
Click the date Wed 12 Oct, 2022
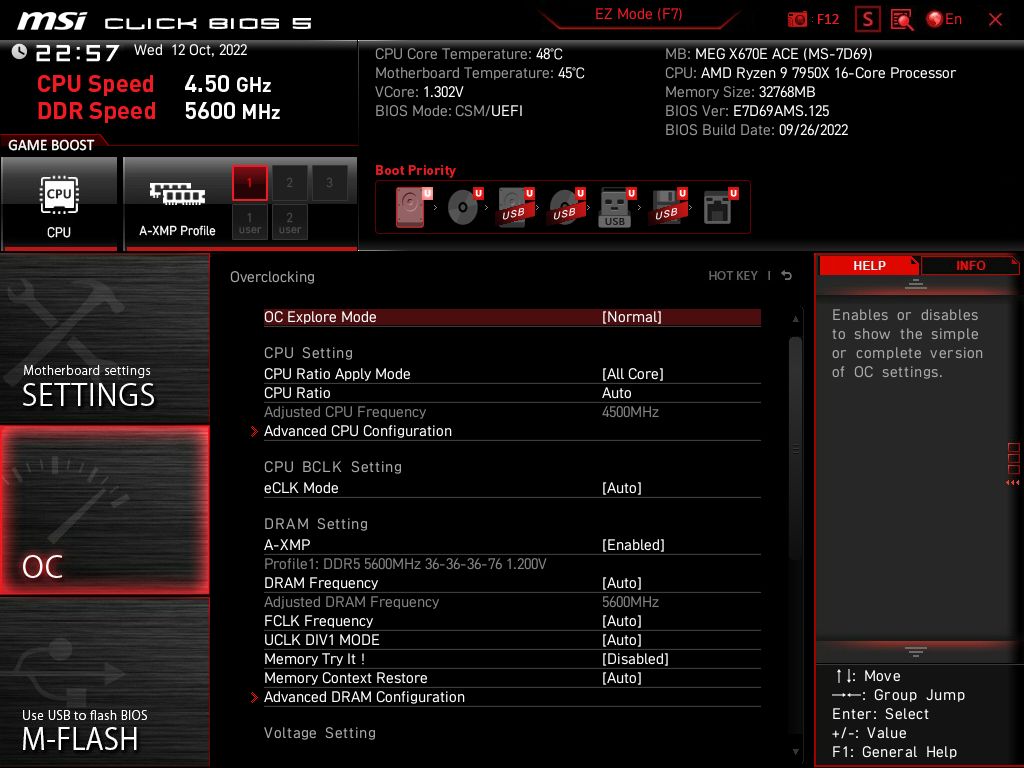(190, 50)
